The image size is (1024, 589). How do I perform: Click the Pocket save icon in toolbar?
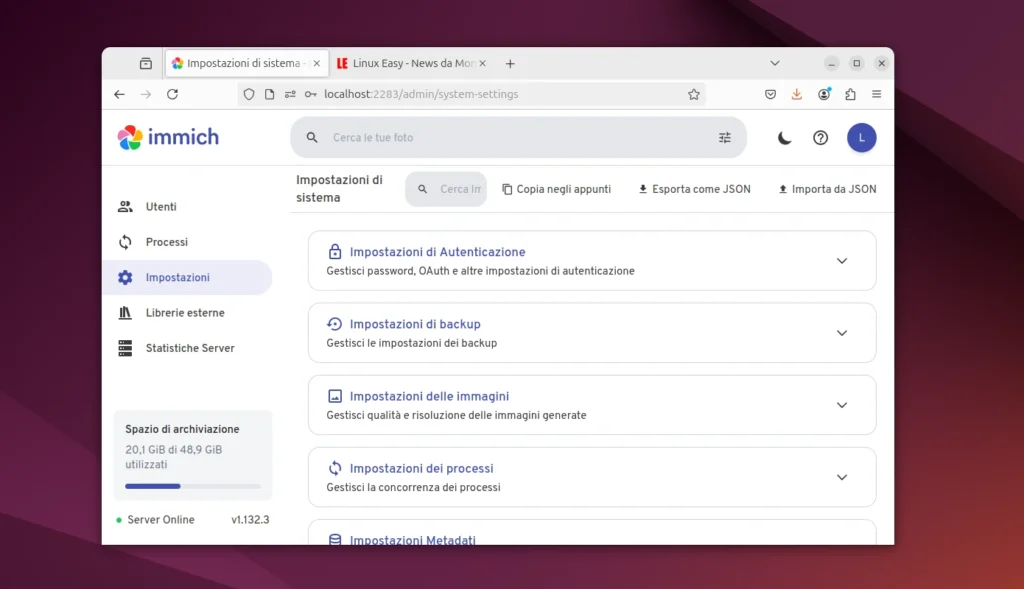pyautogui.click(x=771, y=94)
